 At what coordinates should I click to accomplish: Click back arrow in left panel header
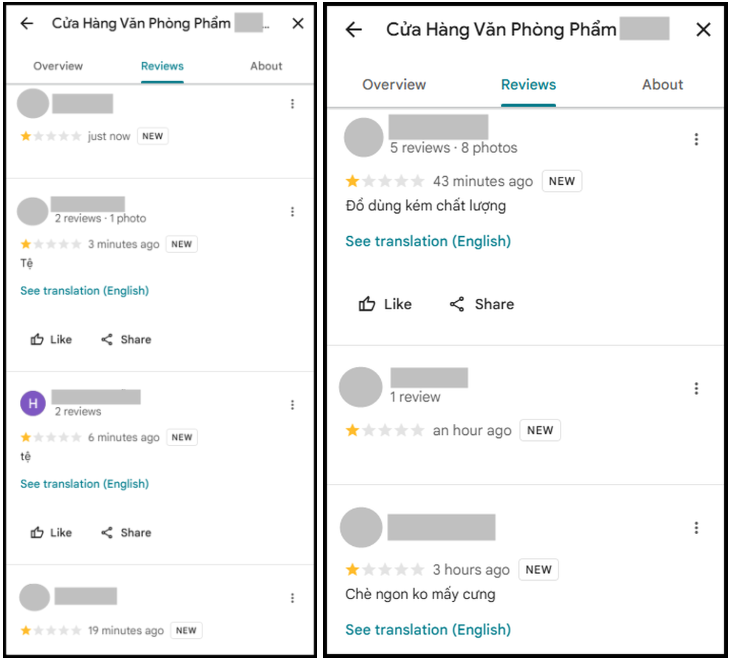point(27,23)
